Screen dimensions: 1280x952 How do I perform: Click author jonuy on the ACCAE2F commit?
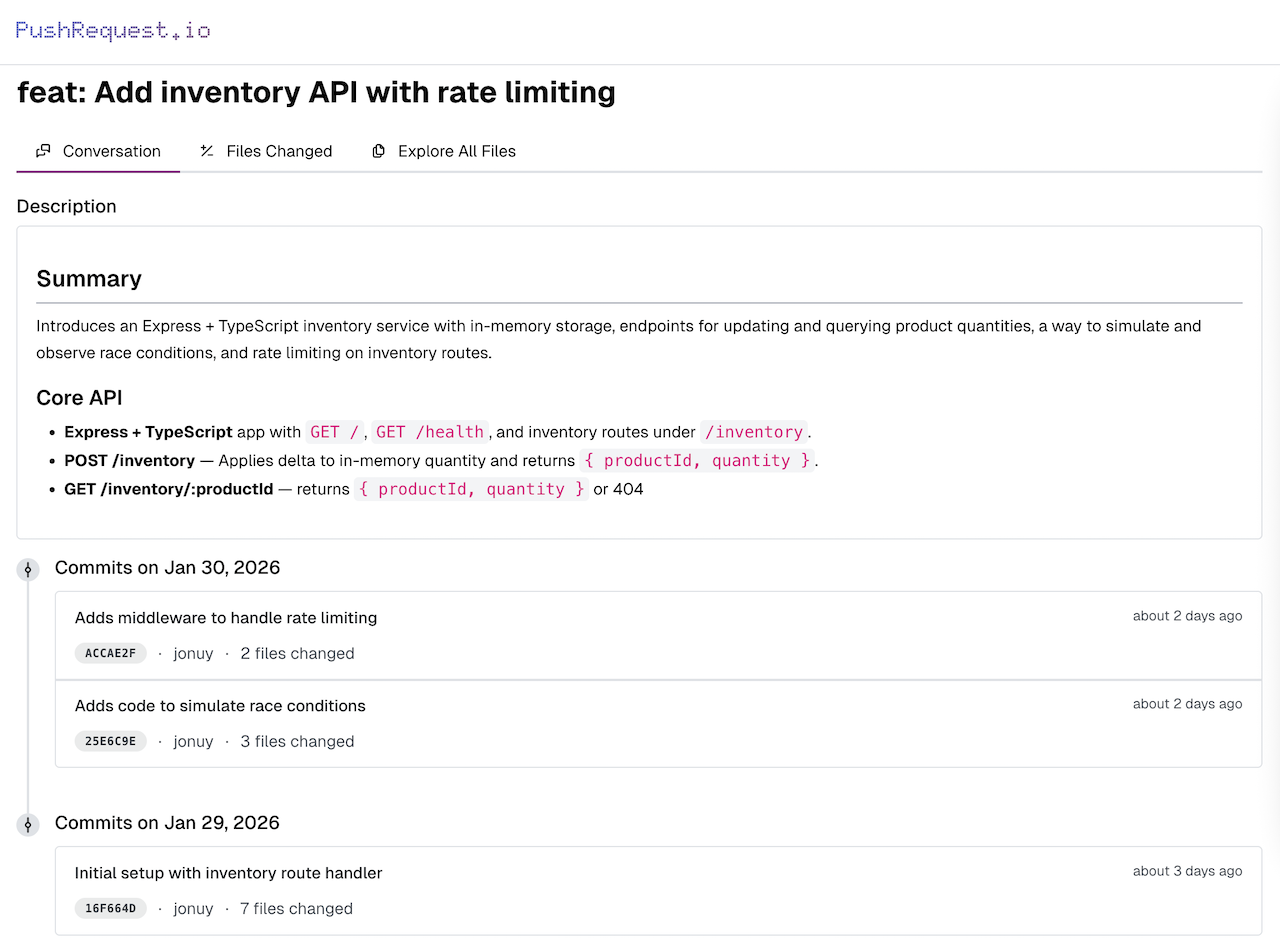[x=193, y=653]
